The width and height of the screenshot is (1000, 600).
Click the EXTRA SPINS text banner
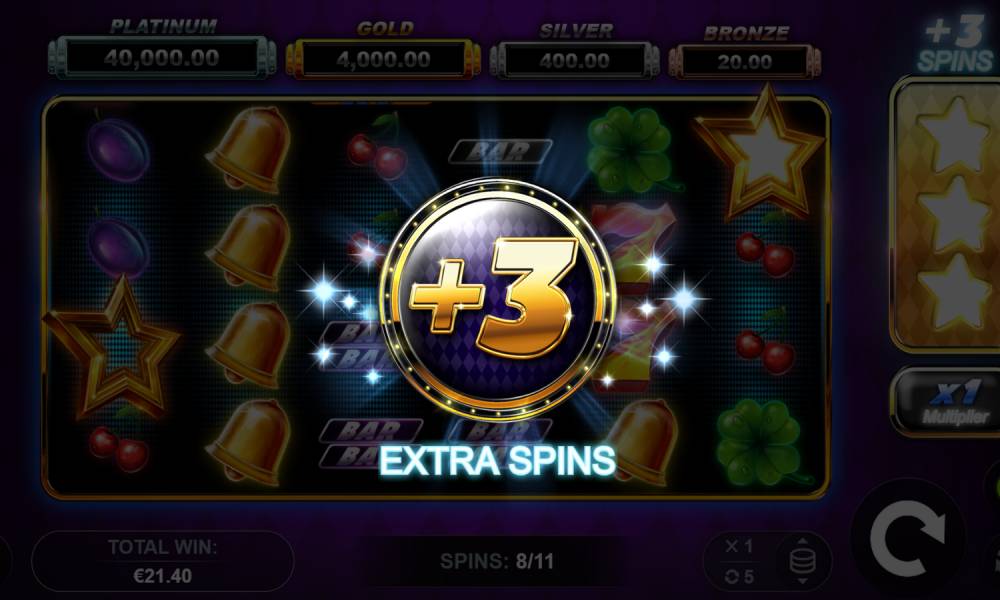[x=497, y=461]
